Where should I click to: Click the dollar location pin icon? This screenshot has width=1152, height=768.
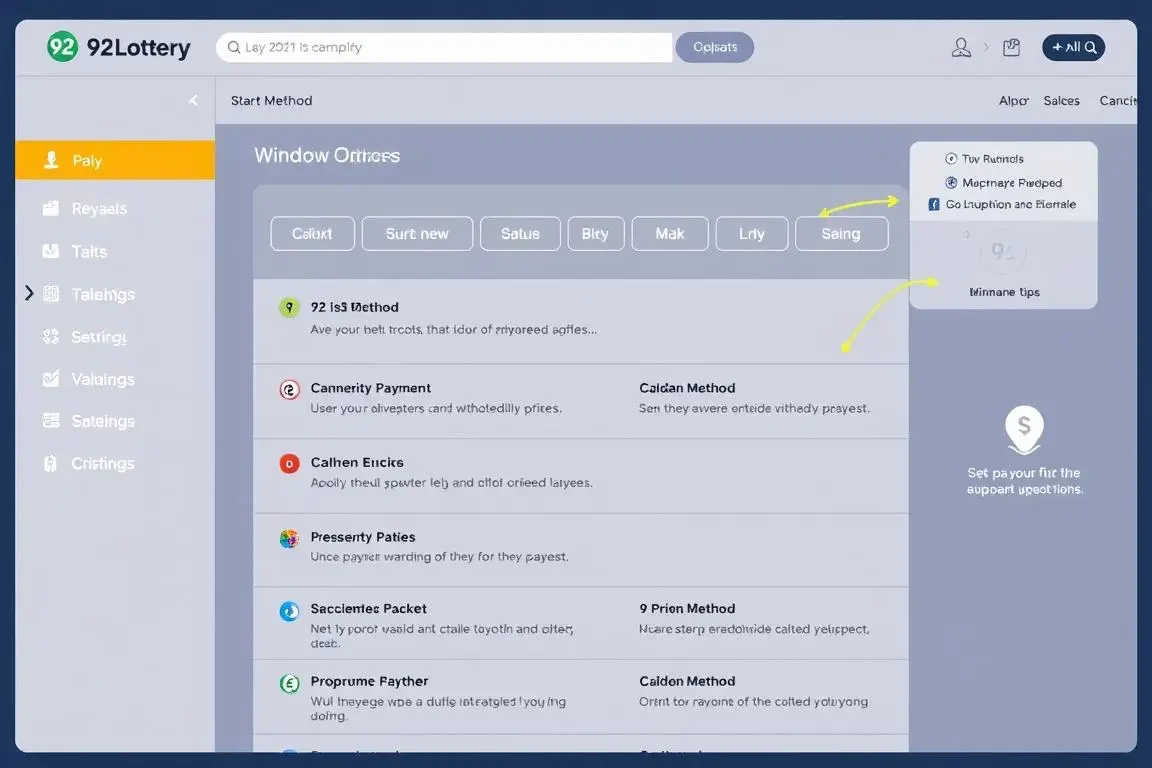[1024, 428]
